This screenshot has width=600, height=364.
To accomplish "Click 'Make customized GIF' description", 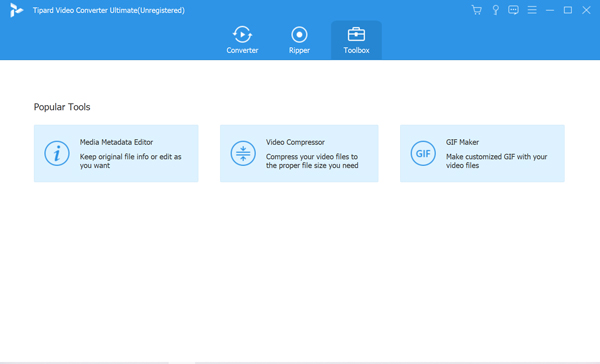I will coord(496,161).
